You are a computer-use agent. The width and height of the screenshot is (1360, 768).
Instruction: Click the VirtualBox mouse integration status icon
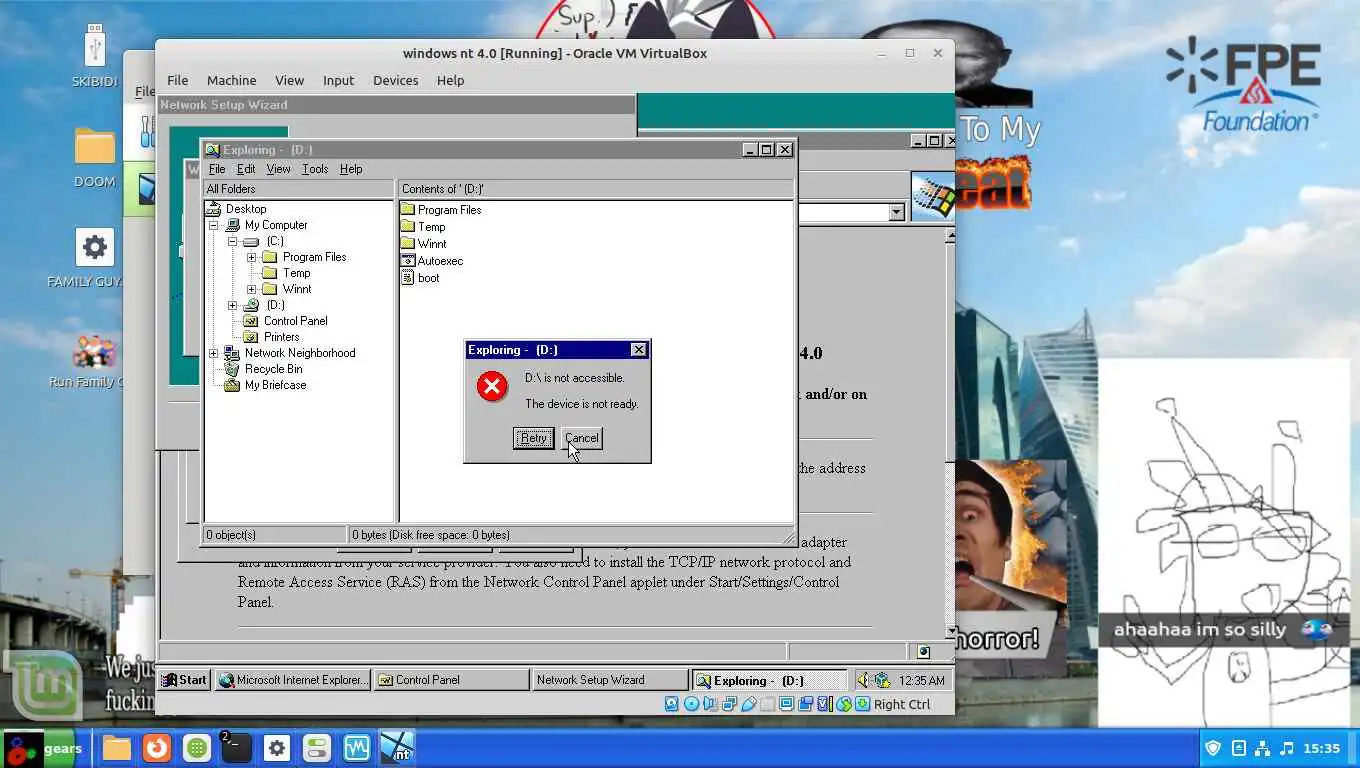(844, 704)
